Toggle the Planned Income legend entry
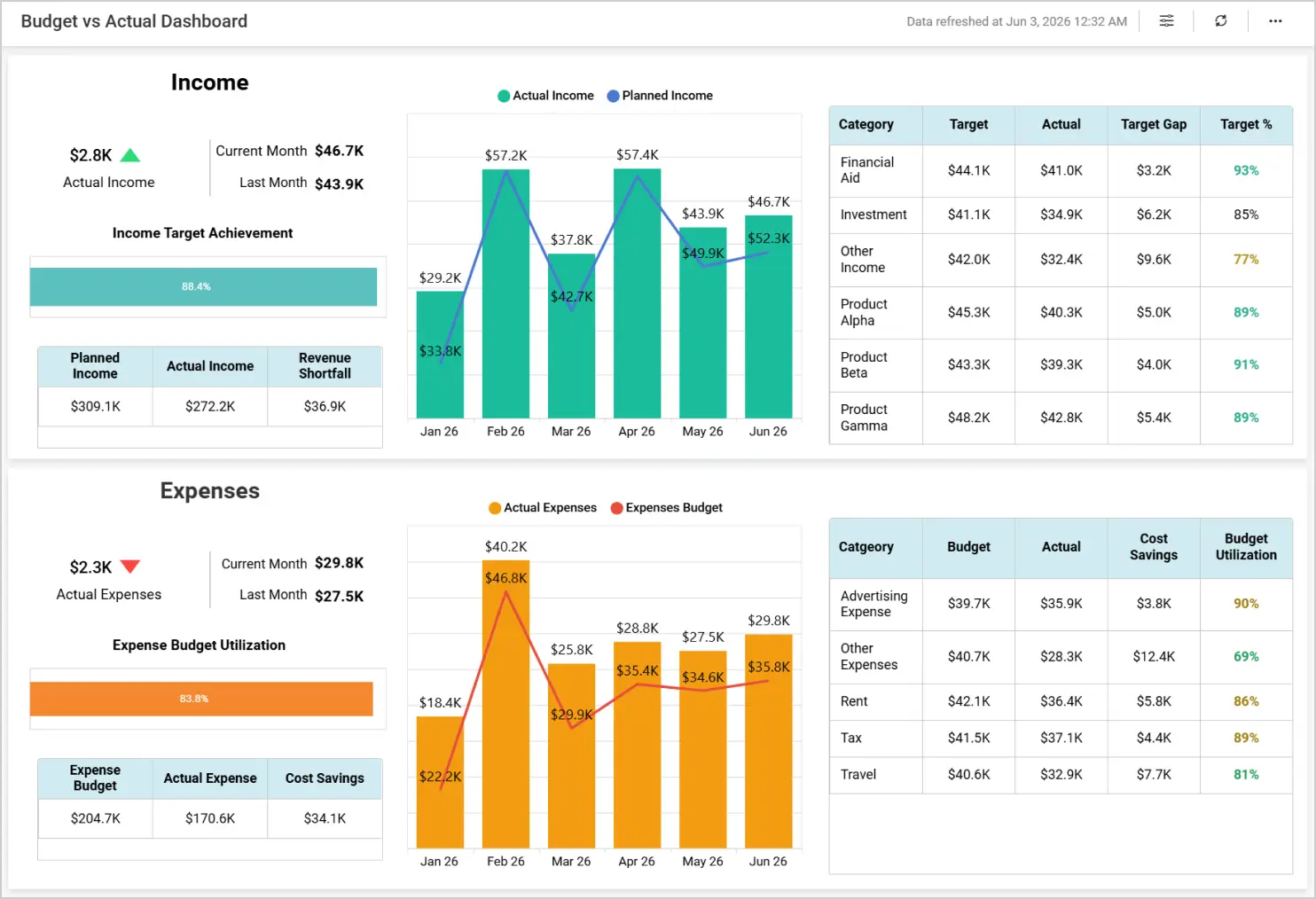The width and height of the screenshot is (1316, 899). [660, 96]
